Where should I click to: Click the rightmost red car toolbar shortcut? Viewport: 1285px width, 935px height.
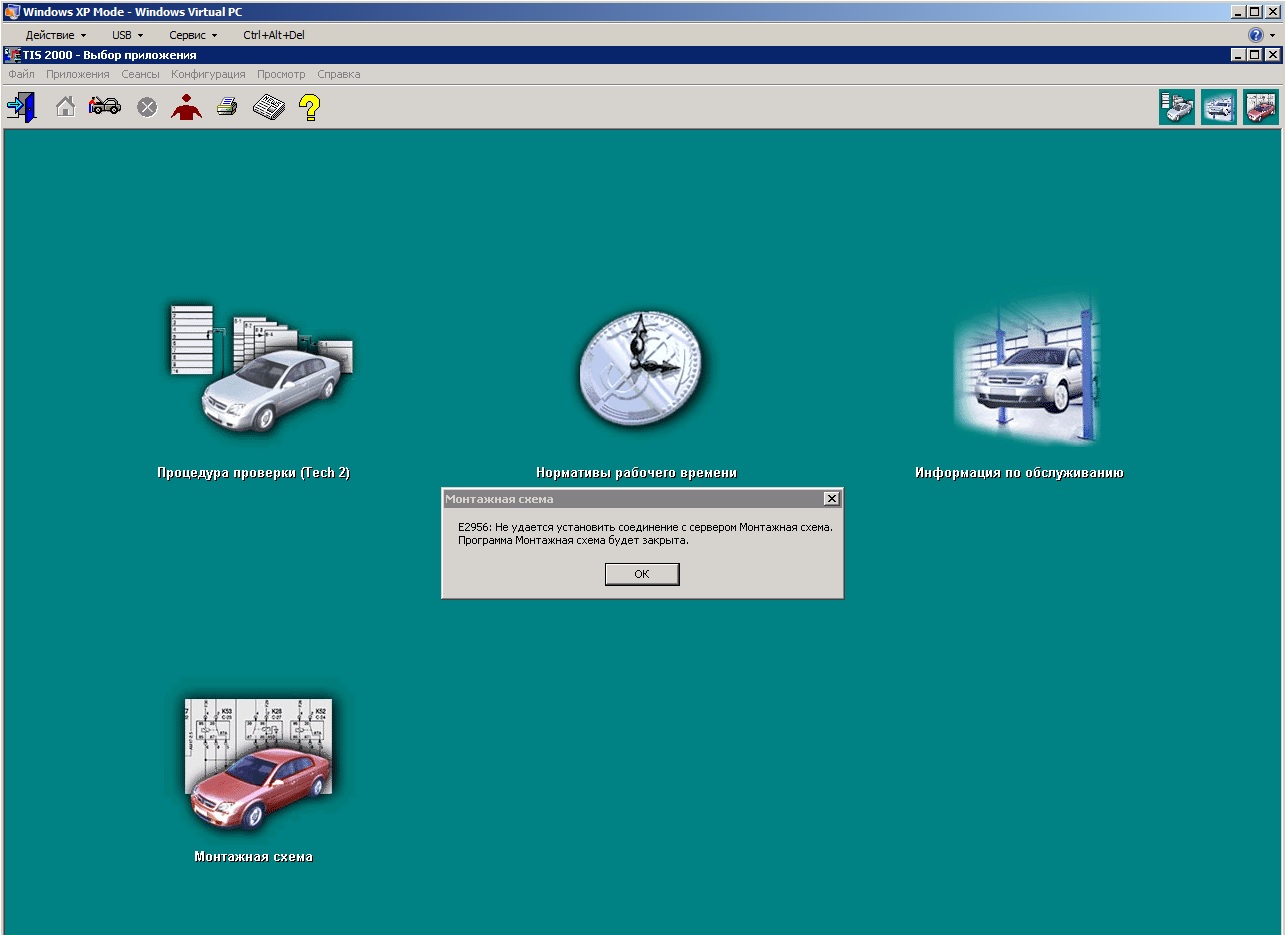pos(1260,107)
